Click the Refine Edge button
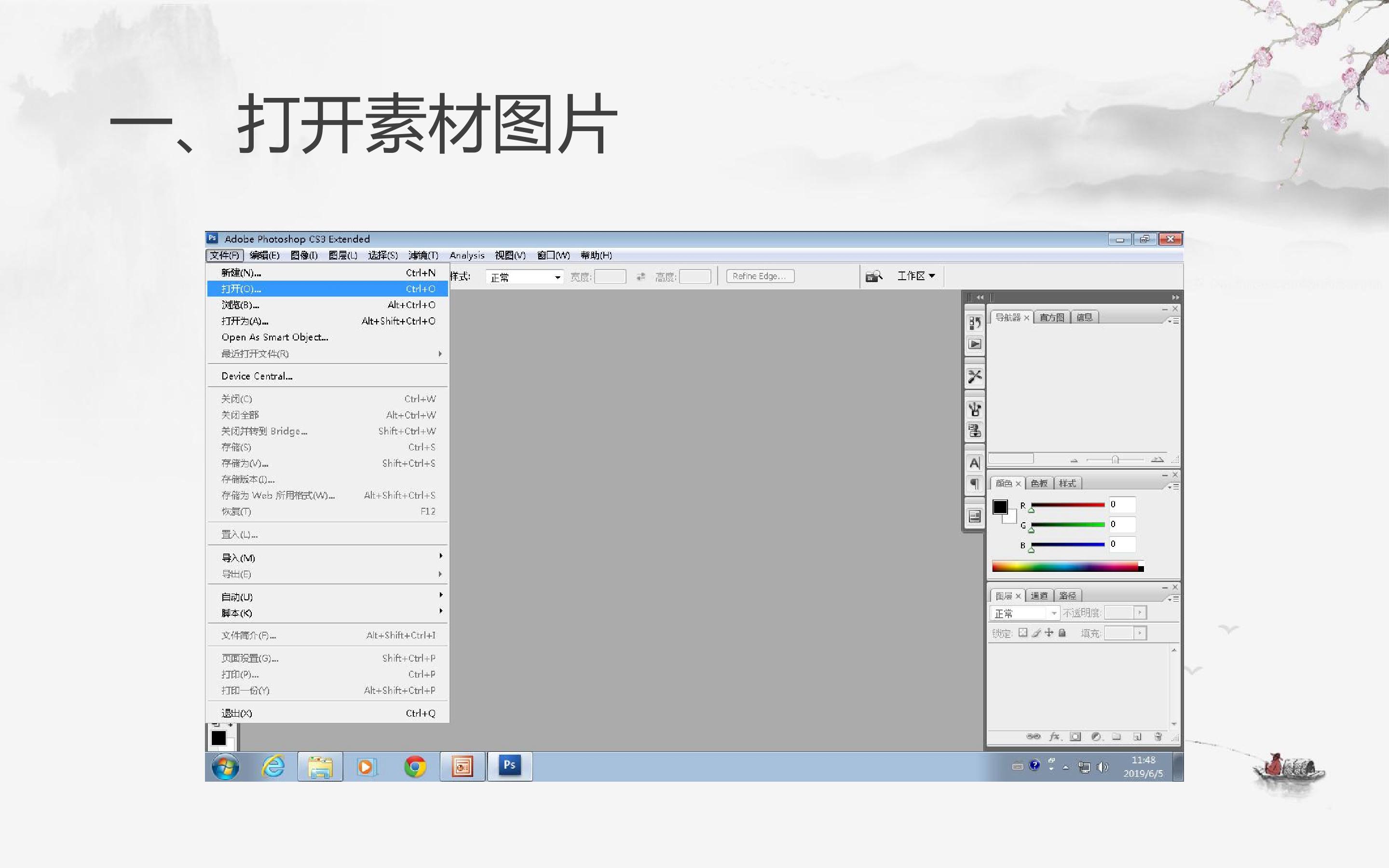This screenshot has height=868, width=1389. [760, 276]
